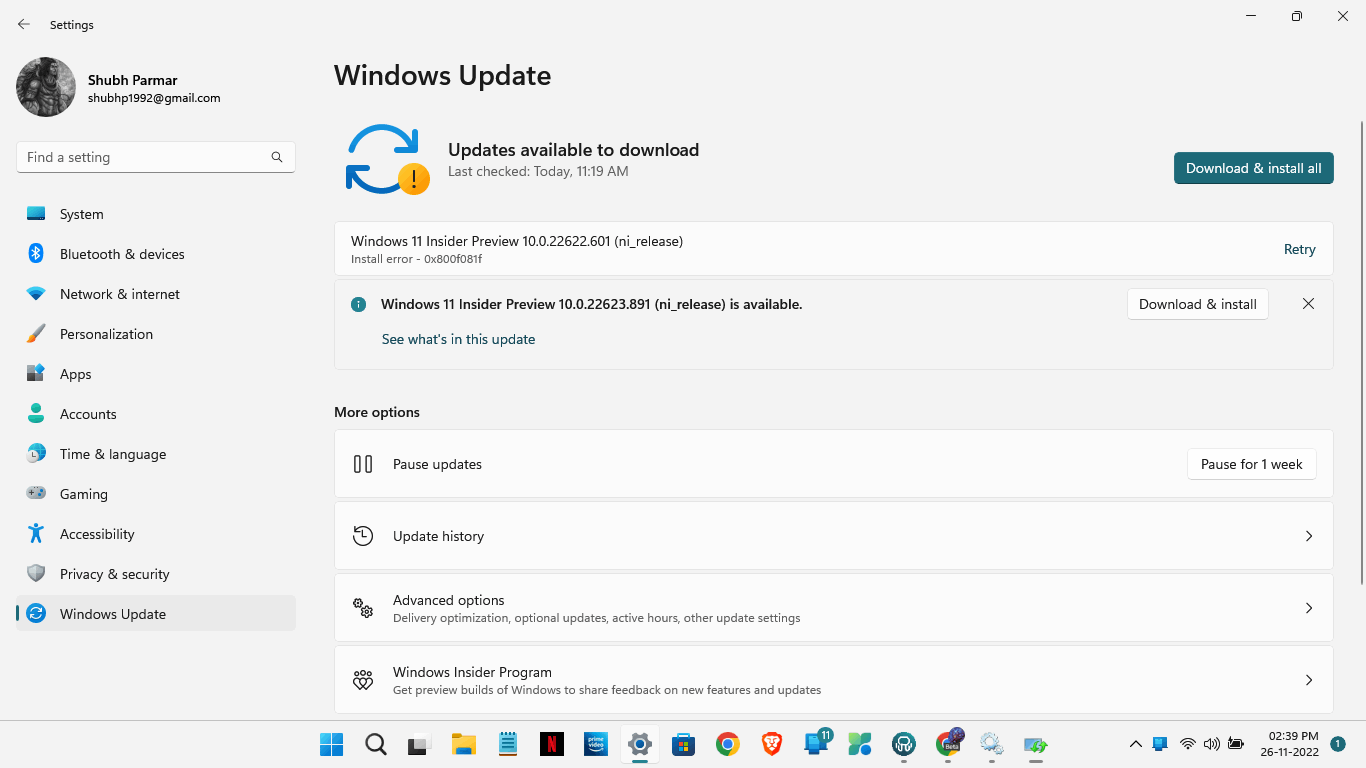Click the page vertical scrollbar
1366x768 pixels.
click(x=1361, y=352)
